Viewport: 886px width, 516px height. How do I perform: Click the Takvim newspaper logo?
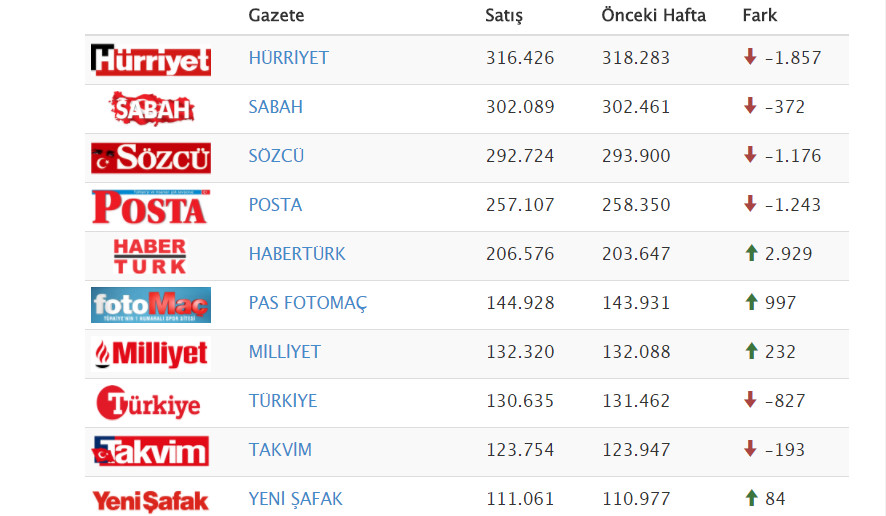coord(151,451)
